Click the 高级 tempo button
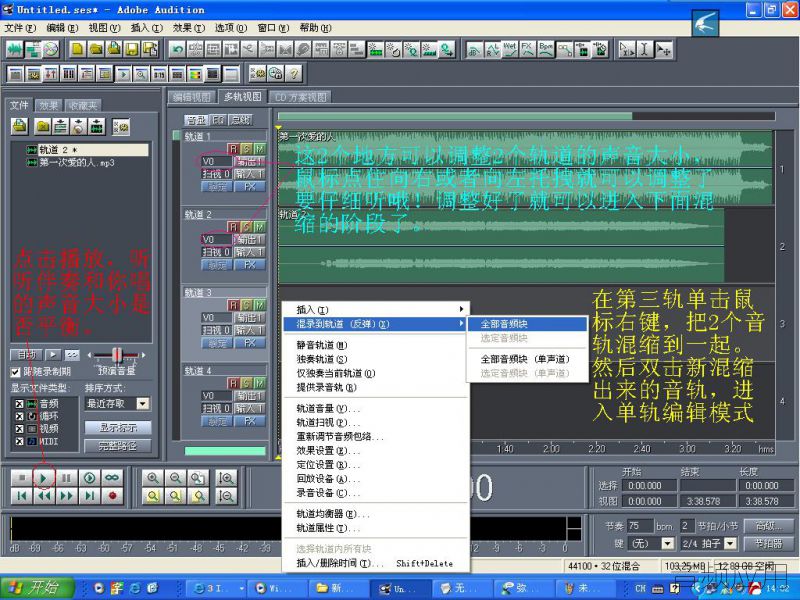The height and width of the screenshot is (600, 800). (x=768, y=526)
